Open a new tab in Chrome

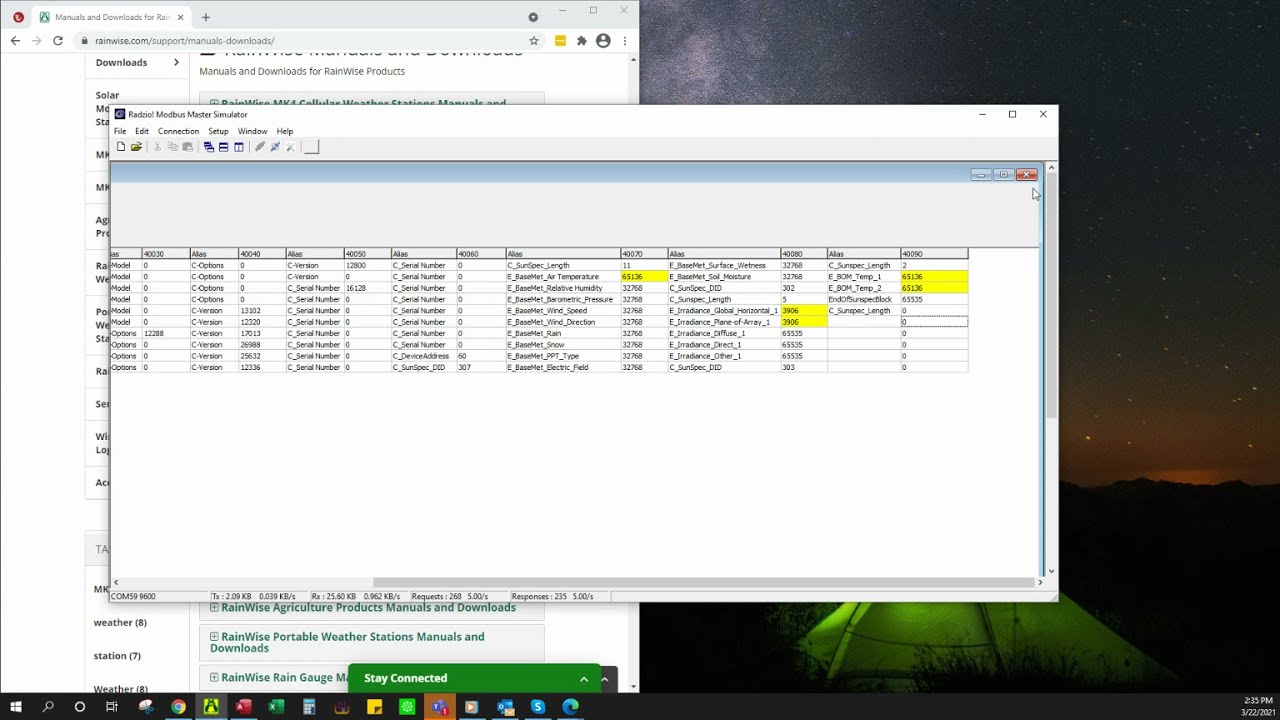(206, 17)
